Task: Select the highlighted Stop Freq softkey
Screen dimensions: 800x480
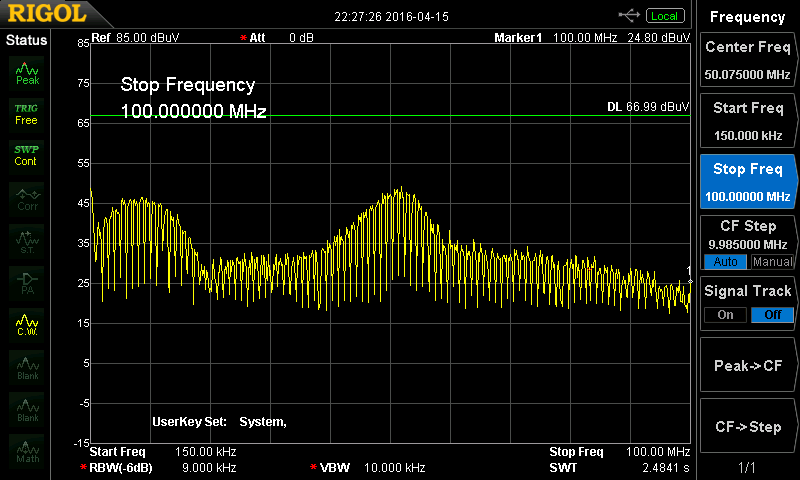Action: (x=748, y=181)
